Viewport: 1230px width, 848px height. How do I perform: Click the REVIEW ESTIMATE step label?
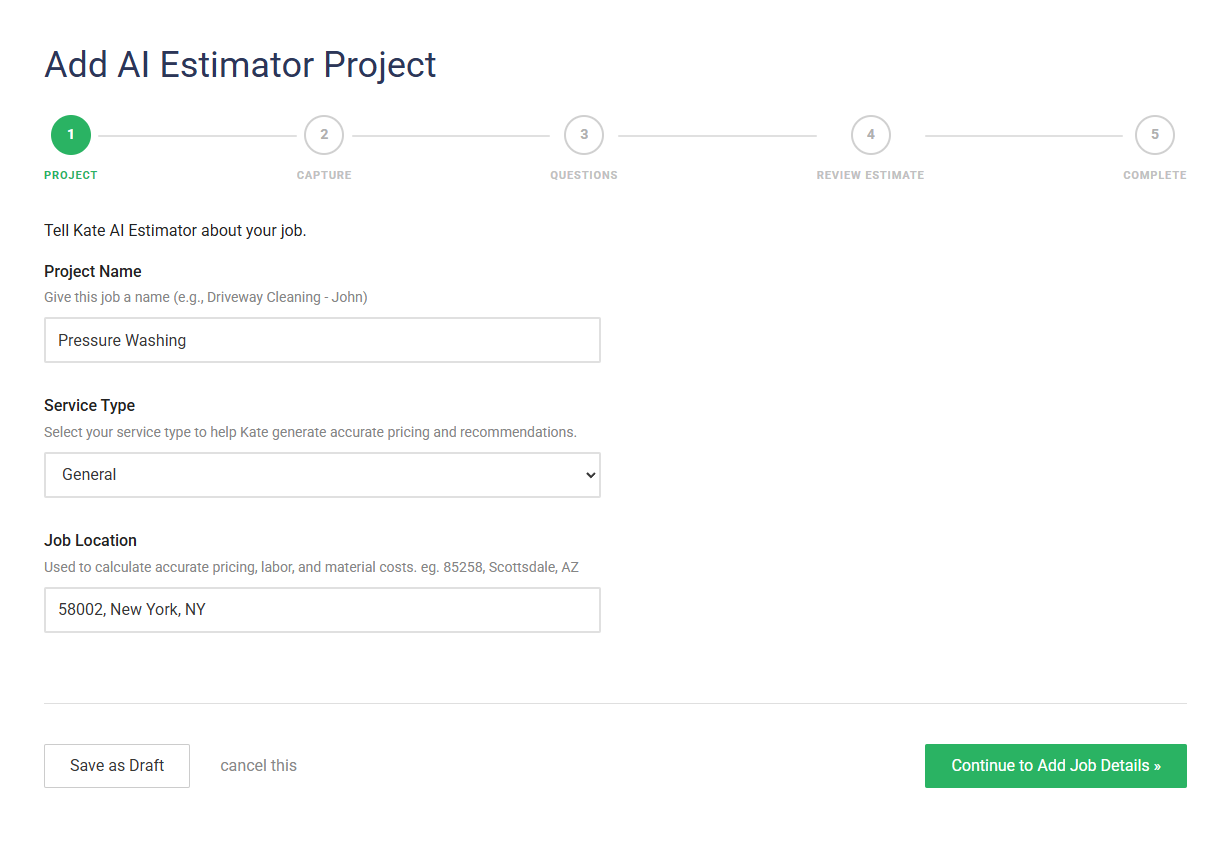(x=870, y=175)
